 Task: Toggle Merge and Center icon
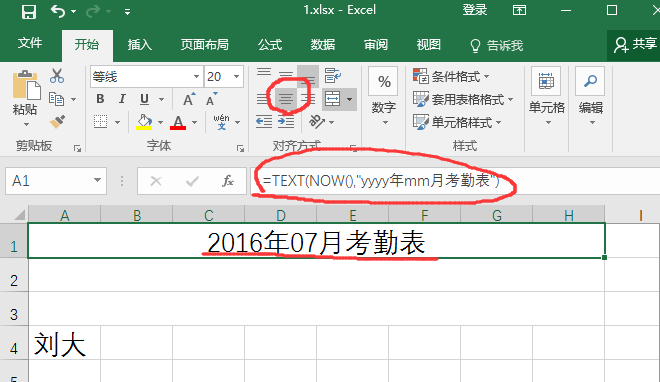coord(333,99)
